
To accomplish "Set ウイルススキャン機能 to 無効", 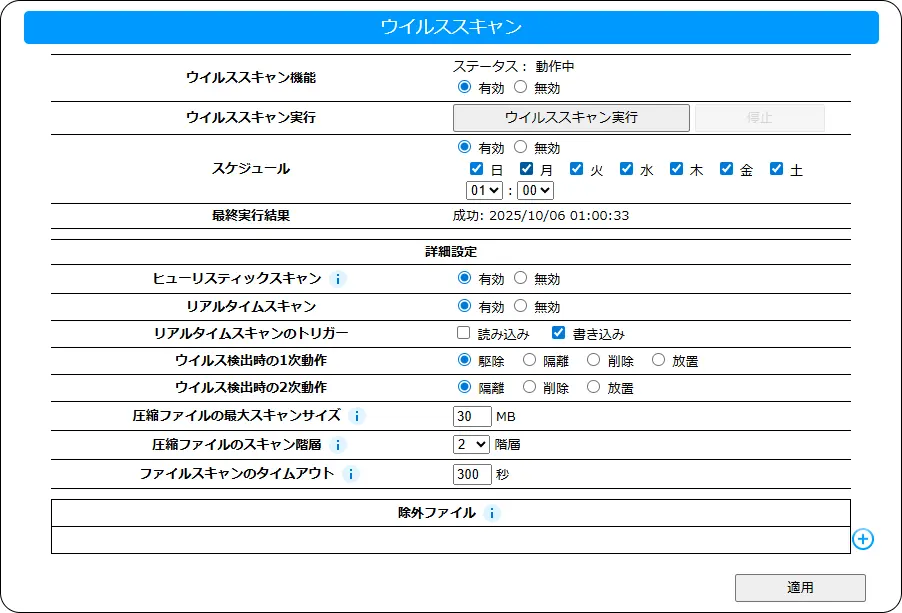I will (520, 87).
